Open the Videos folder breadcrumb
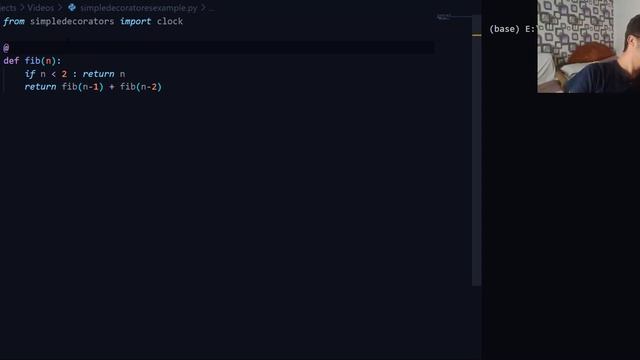Viewport: 640px width, 360px height. pos(40,8)
